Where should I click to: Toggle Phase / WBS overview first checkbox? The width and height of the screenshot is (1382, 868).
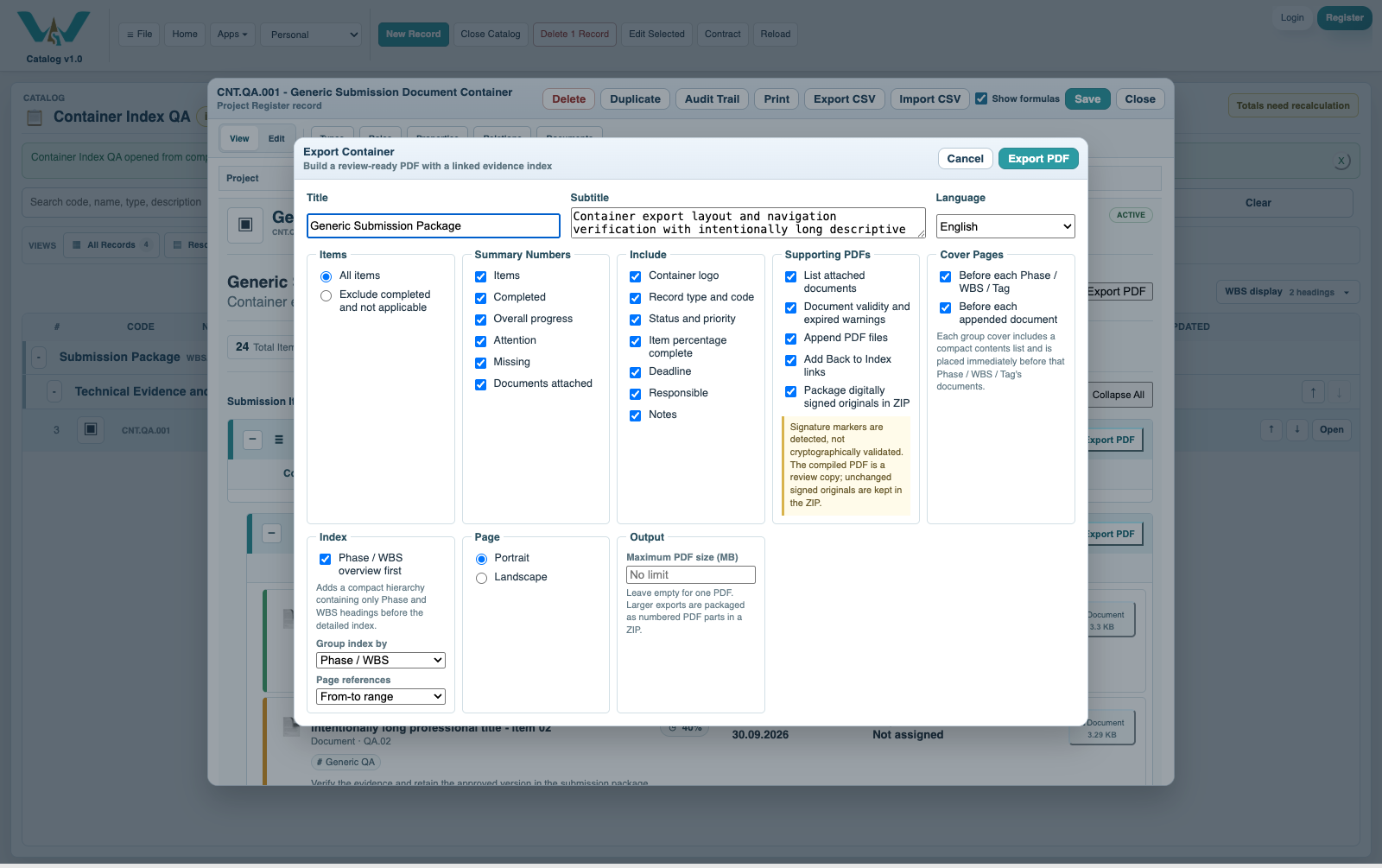(x=326, y=559)
